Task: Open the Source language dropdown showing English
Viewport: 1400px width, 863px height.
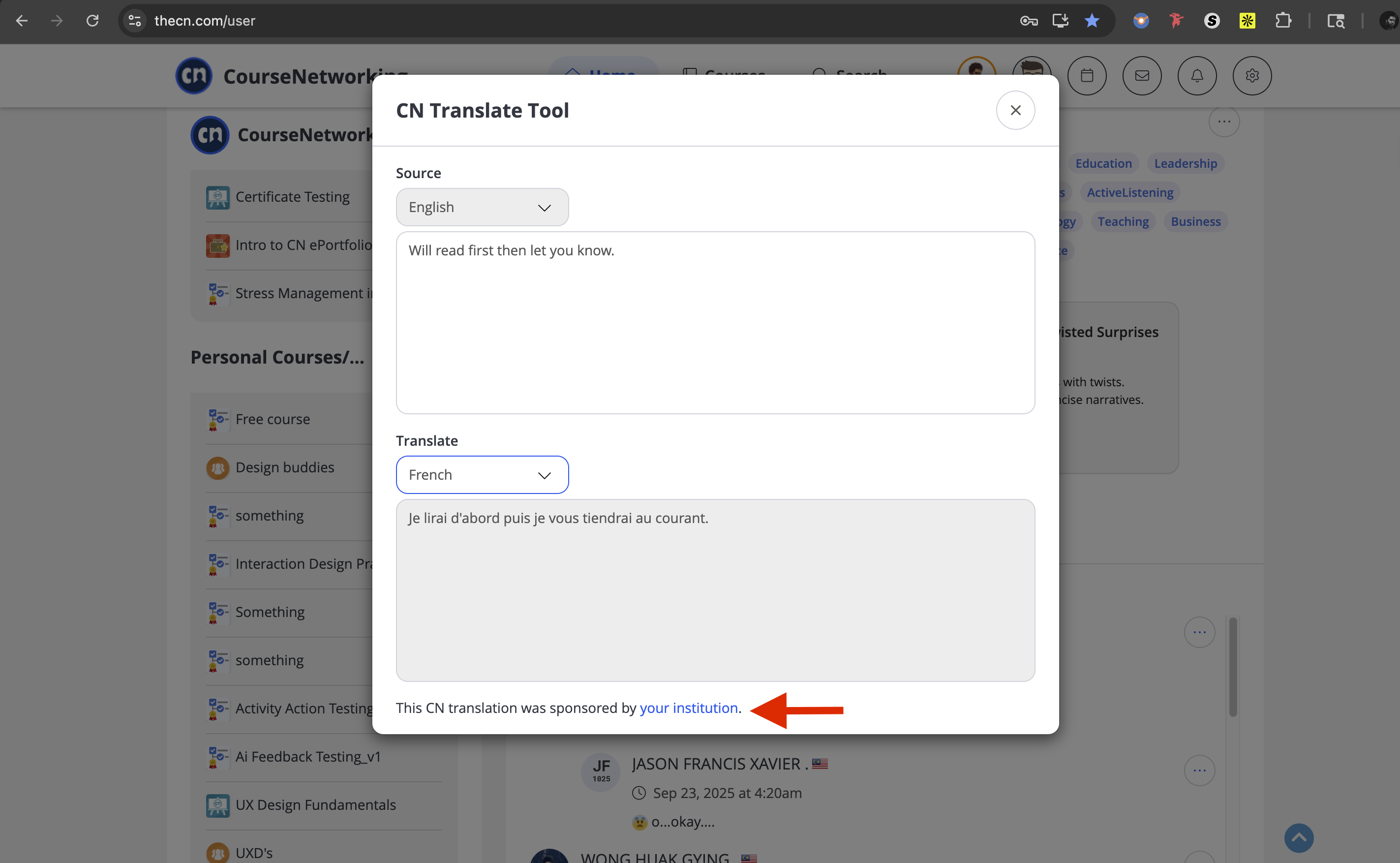Action: (x=482, y=207)
